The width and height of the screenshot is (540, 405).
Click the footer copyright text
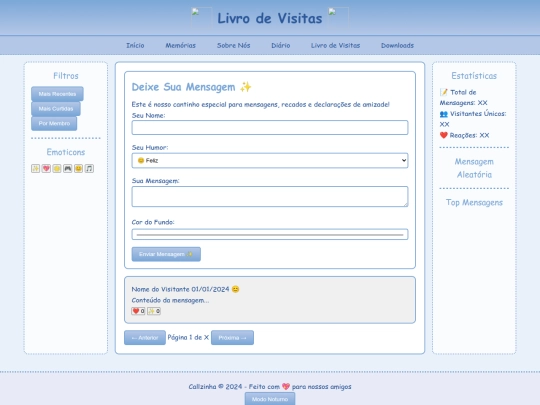(x=270, y=387)
